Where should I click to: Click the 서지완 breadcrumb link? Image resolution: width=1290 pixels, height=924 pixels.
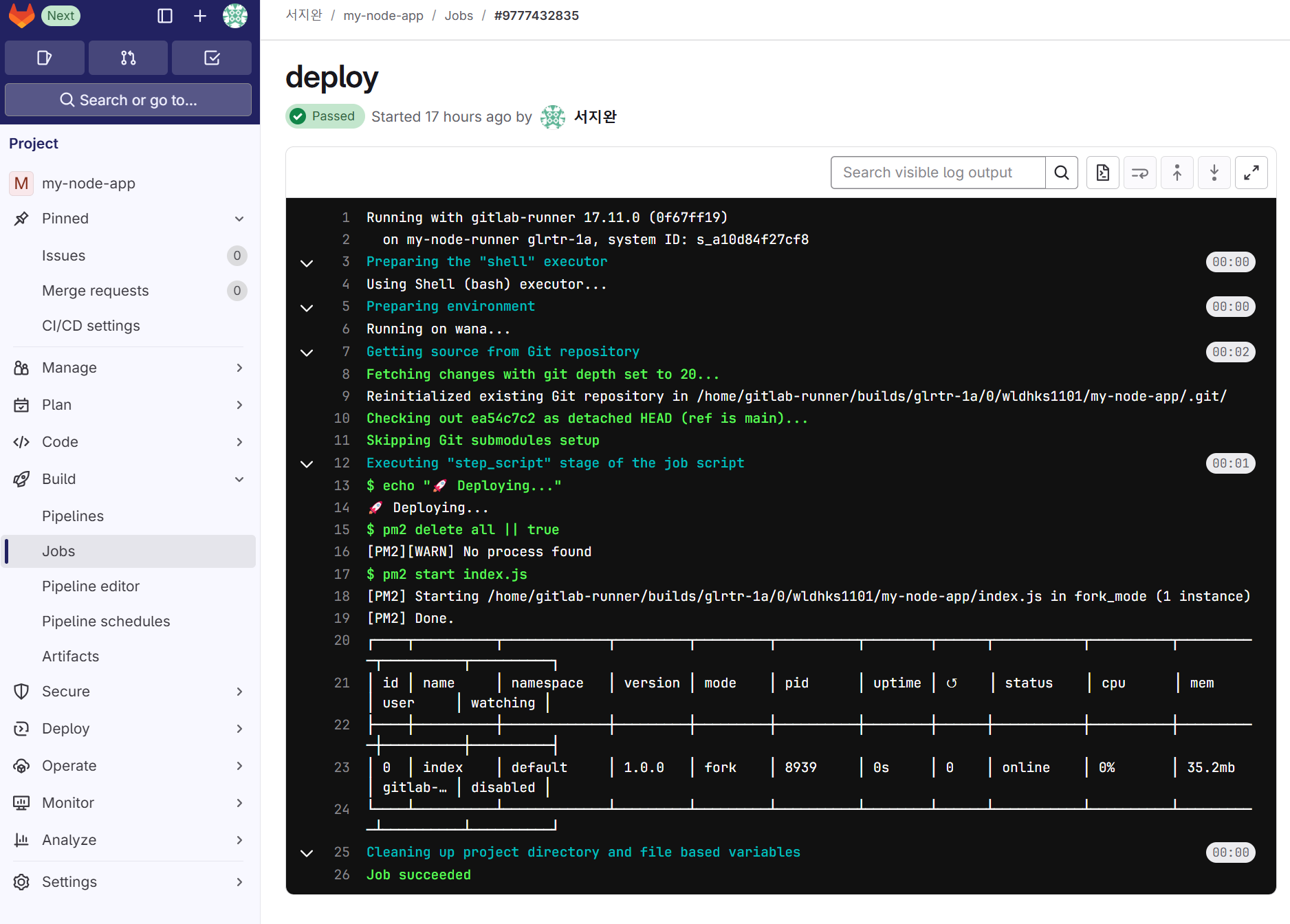coord(304,15)
